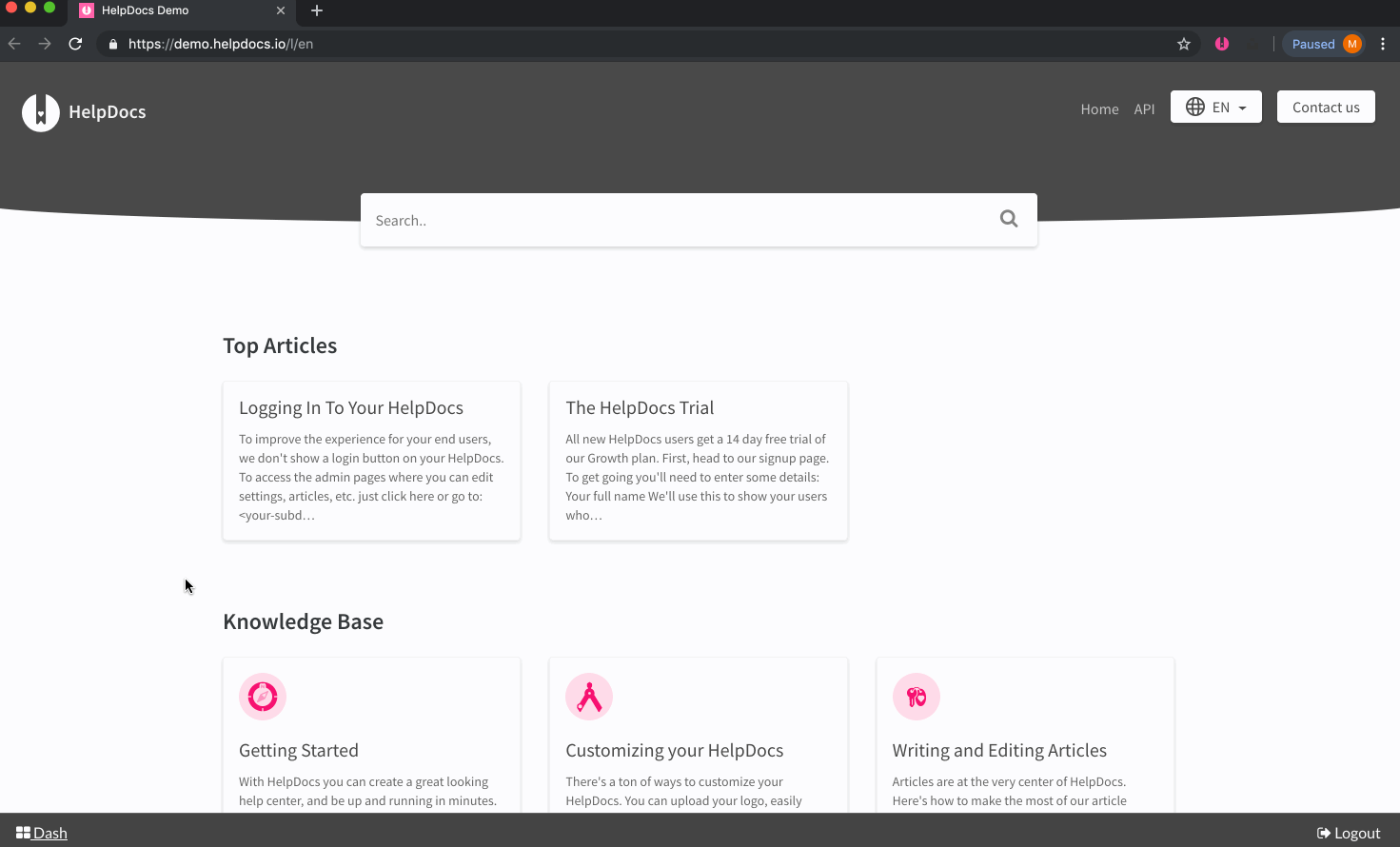Click the globe language icon
This screenshot has height=847, width=1400.
(1195, 107)
